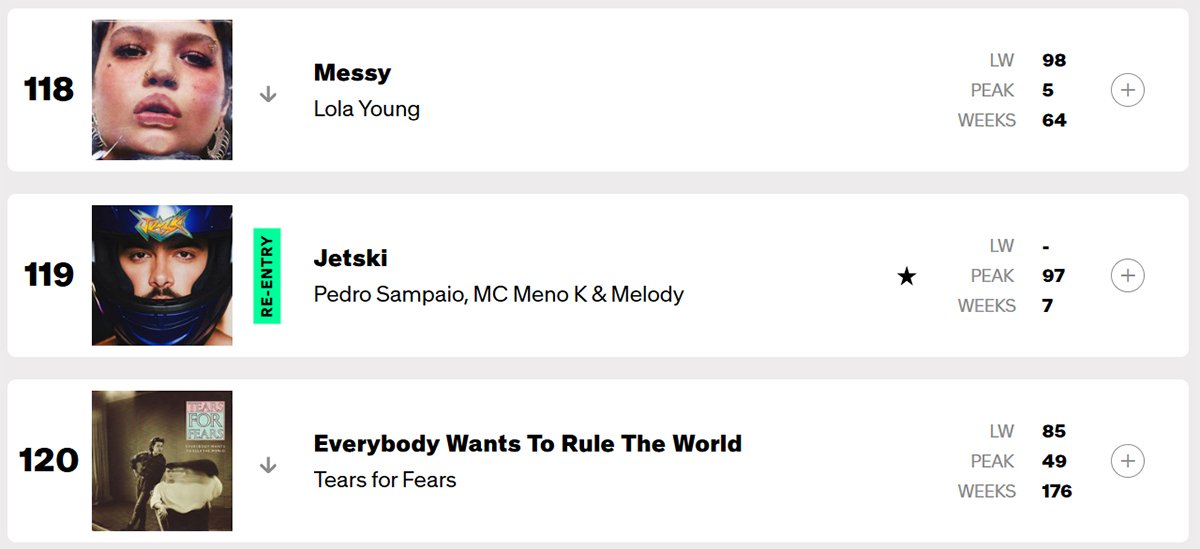Open the Messy album cover thumbnail
This screenshot has height=549, width=1200.
click(x=162, y=90)
